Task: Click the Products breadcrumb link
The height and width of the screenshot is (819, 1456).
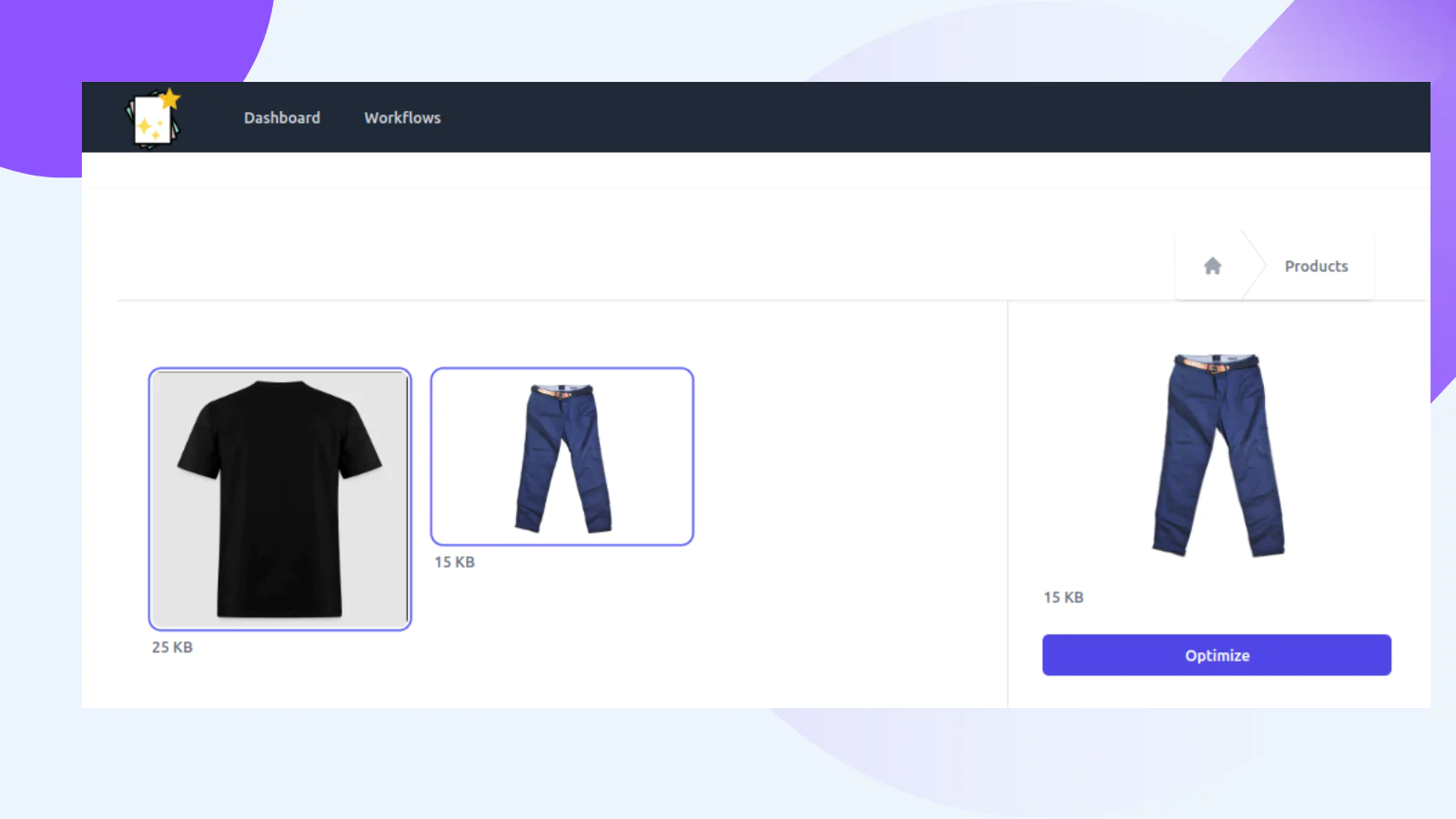Action: [x=1316, y=266]
